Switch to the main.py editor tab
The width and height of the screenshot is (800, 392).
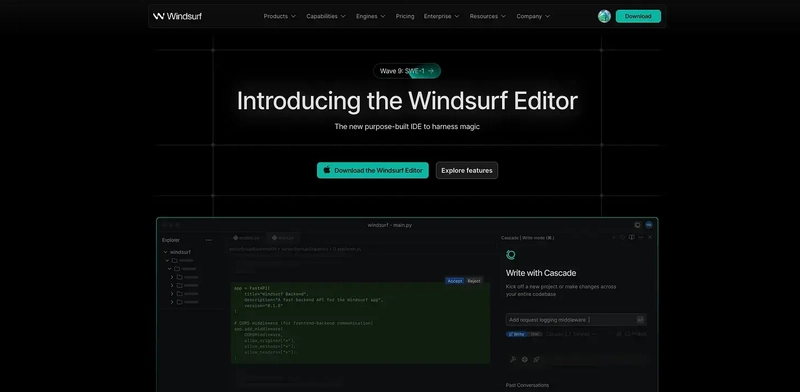[x=282, y=238]
